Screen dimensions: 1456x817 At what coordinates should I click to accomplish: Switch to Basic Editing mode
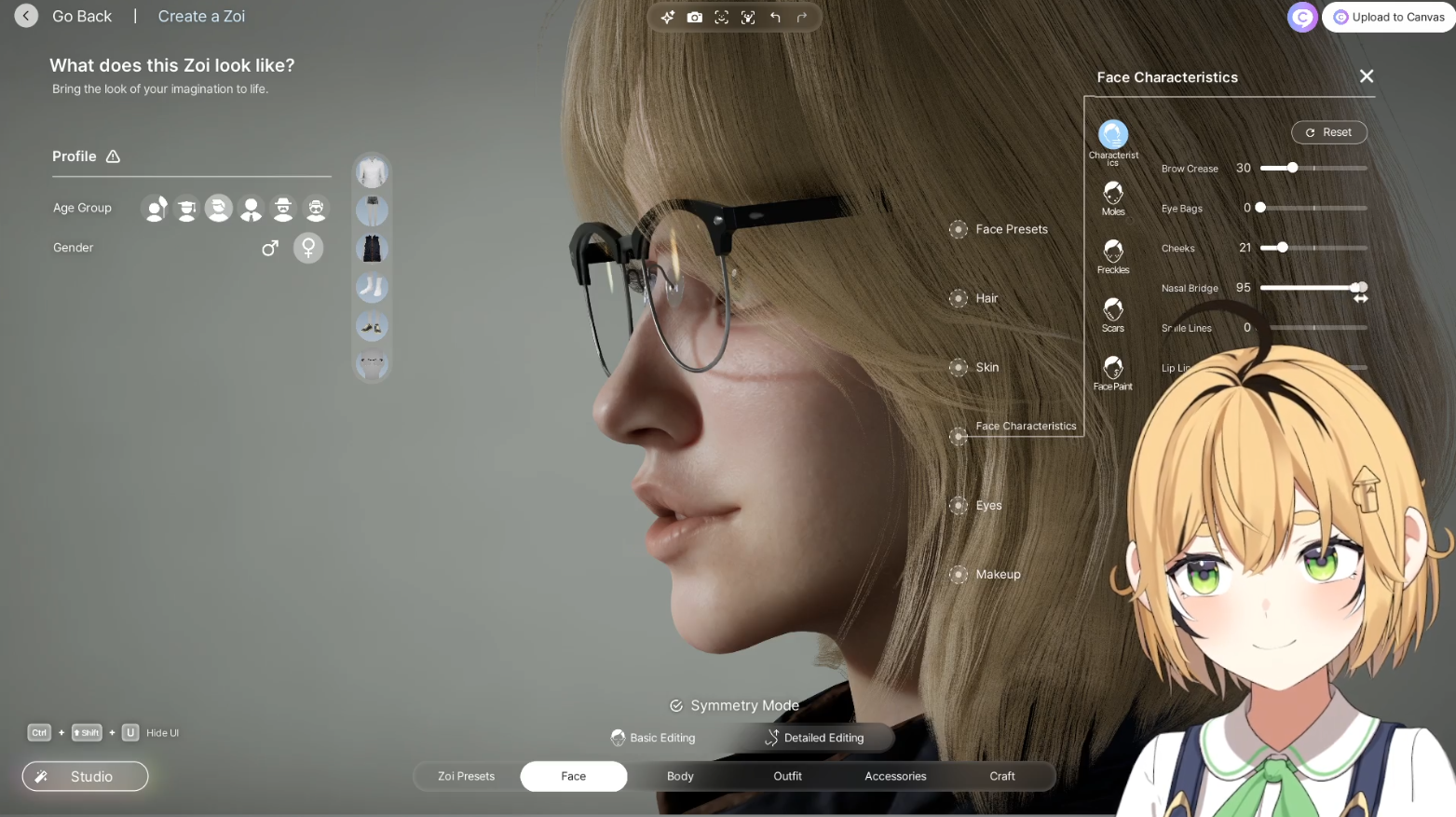(653, 738)
